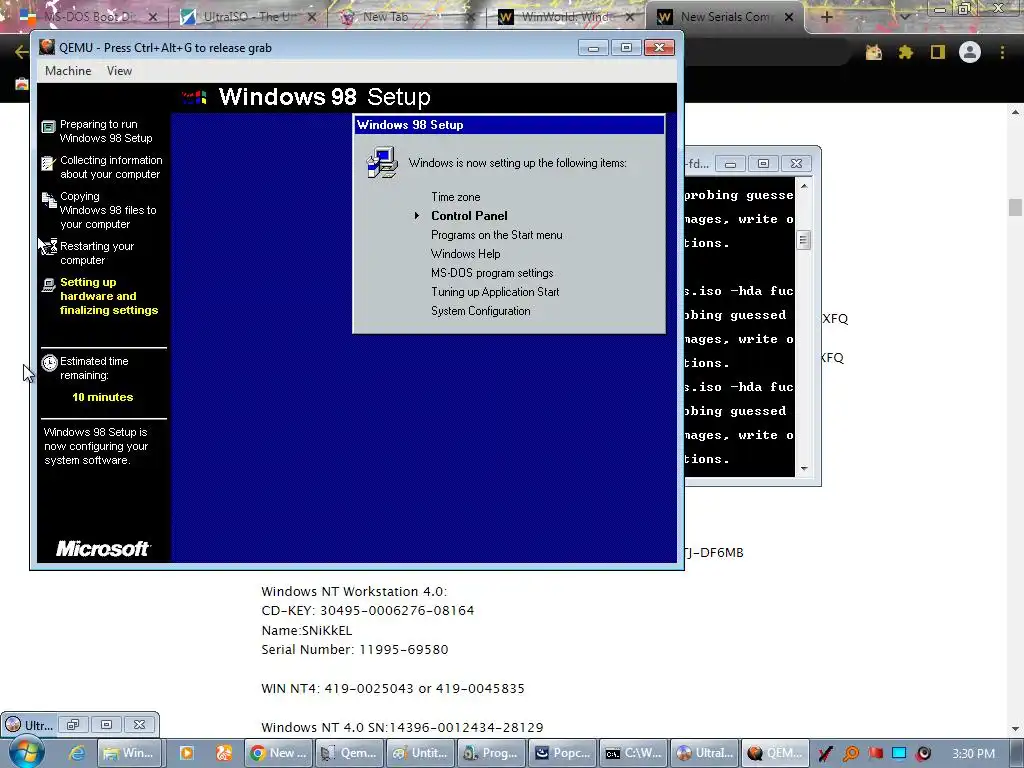Click the Restarting your computer step icon
This screenshot has width=1024, height=768.
click(48, 247)
